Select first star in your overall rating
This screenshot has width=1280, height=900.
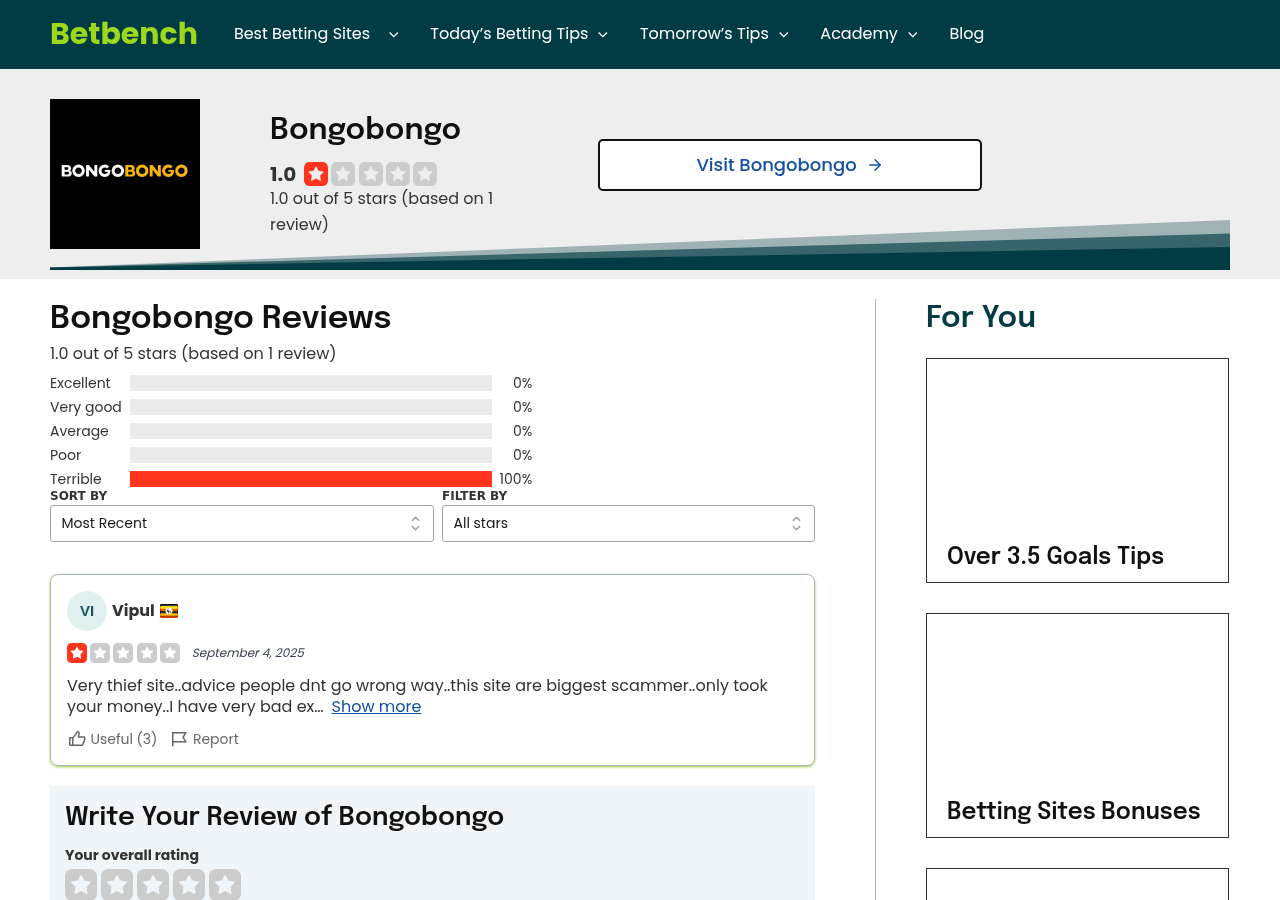tap(81, 885)
